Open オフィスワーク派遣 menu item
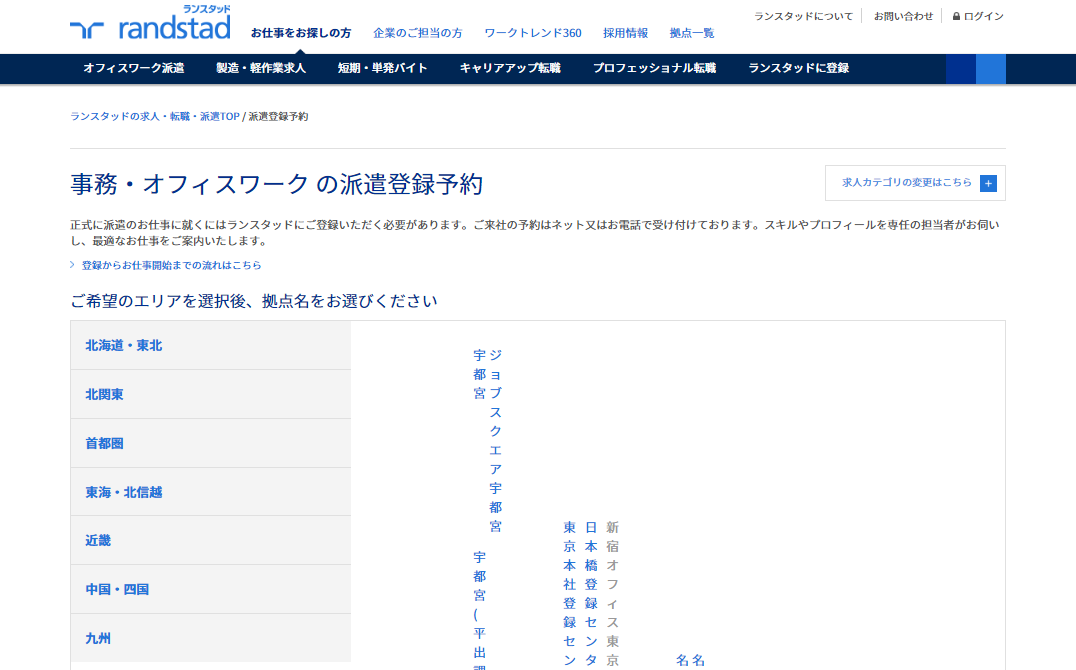This screenshot has width=1076, height=670. (x=134, y=68)
